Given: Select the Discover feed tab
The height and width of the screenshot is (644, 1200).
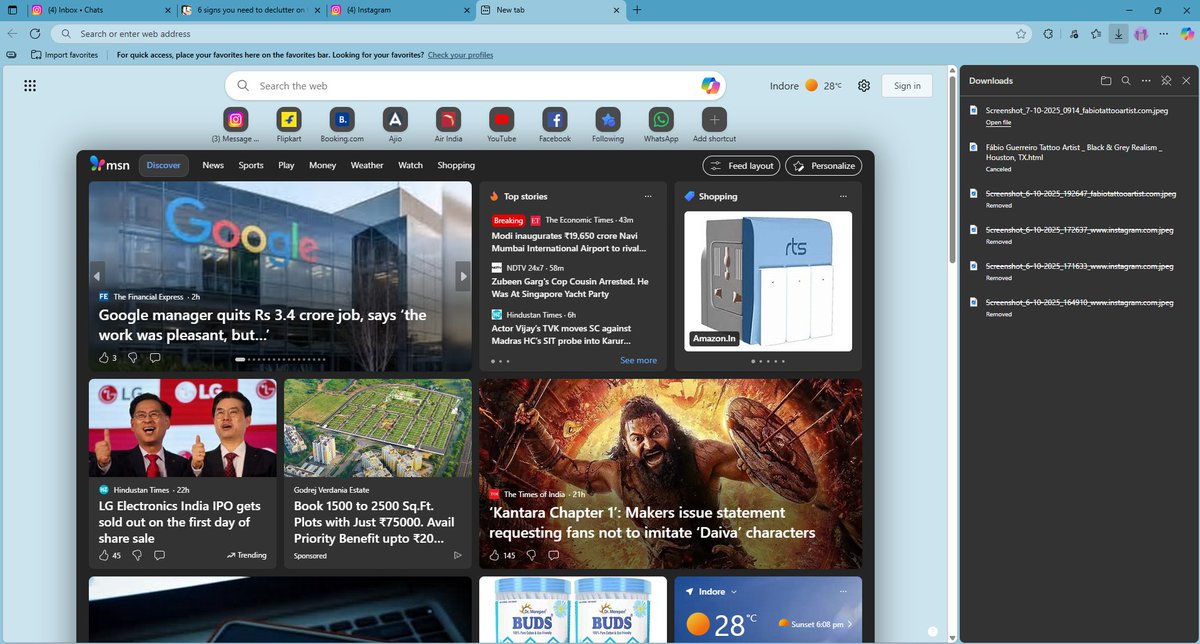Looking at the screenshot, I should point(164,165).
